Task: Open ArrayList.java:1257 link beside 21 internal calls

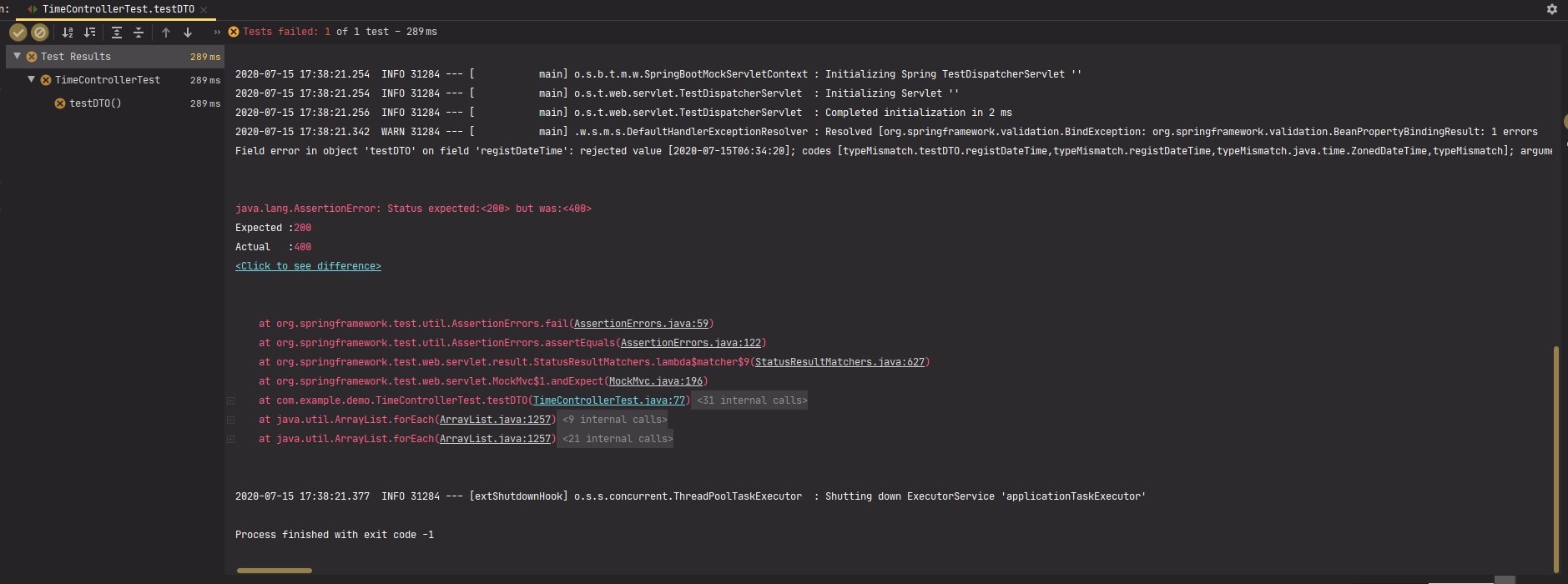Action: coord(496,439)
